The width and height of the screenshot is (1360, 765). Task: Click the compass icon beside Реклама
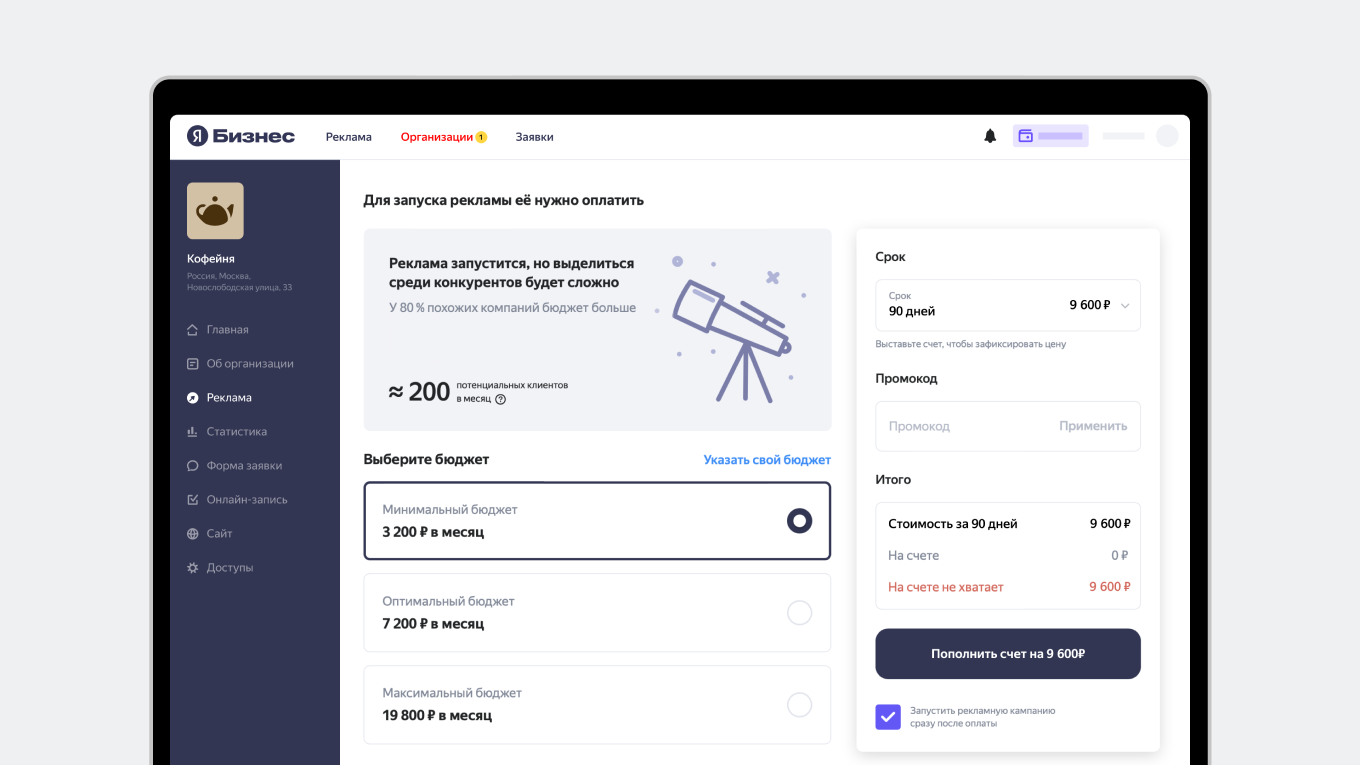click(193, 398)
